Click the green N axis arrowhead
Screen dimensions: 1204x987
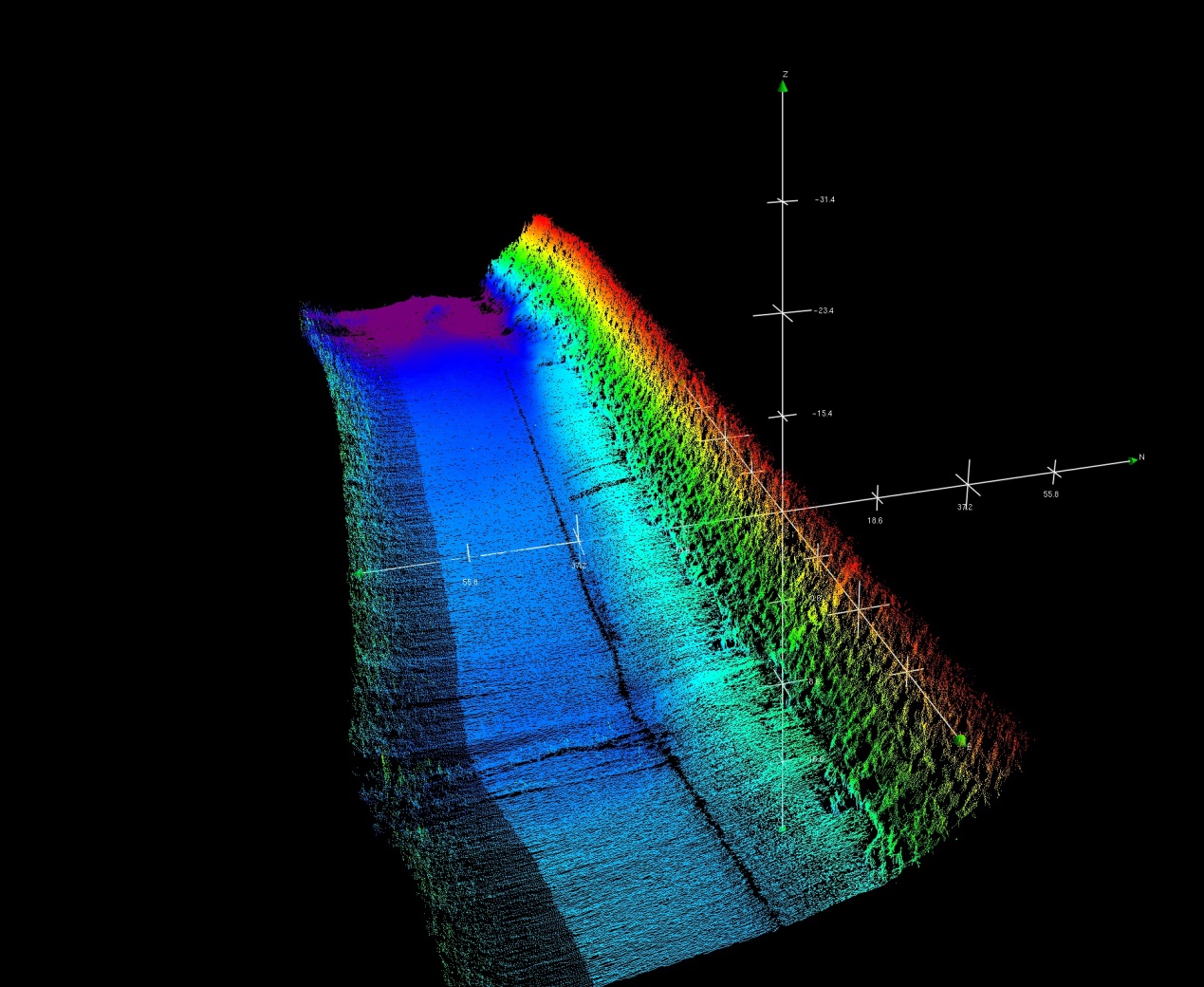tap(1133, 460)
